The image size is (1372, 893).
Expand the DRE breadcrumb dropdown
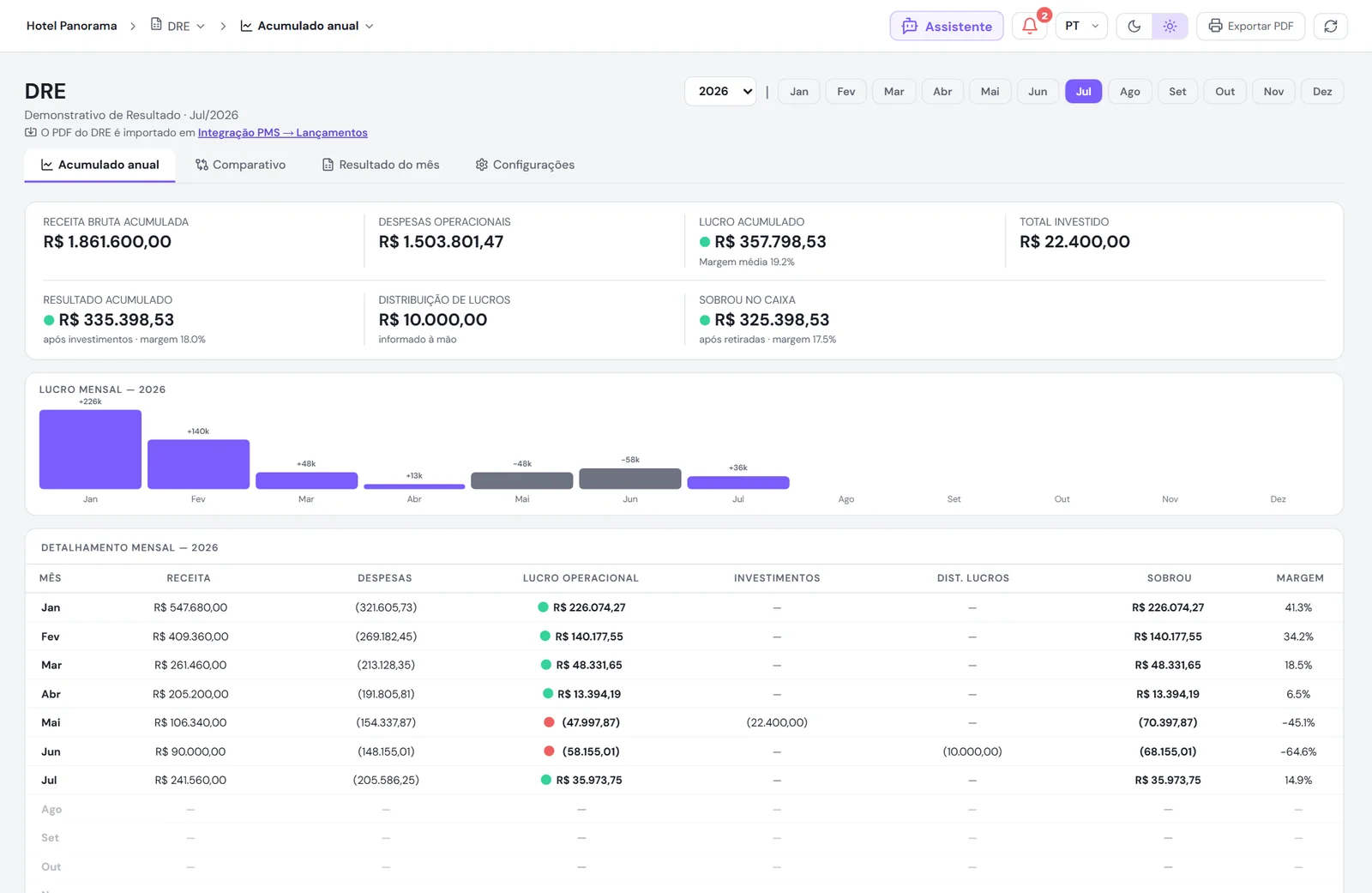[x=178, y=26]
